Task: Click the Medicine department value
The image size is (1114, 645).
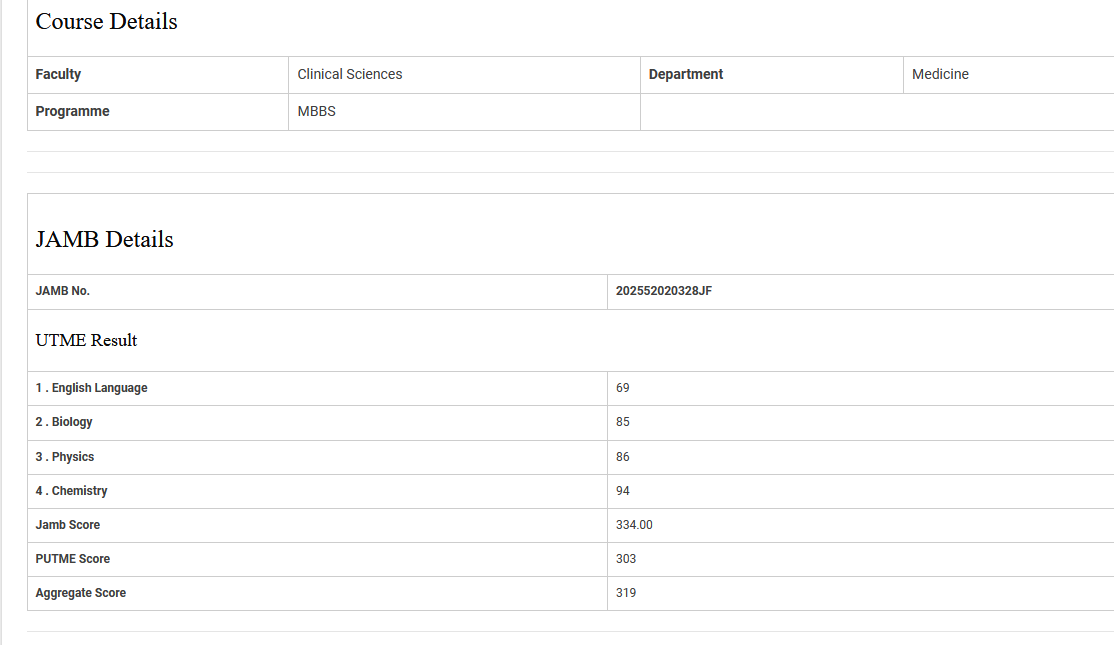Action: pyautogui.click(x=940, y=74)
